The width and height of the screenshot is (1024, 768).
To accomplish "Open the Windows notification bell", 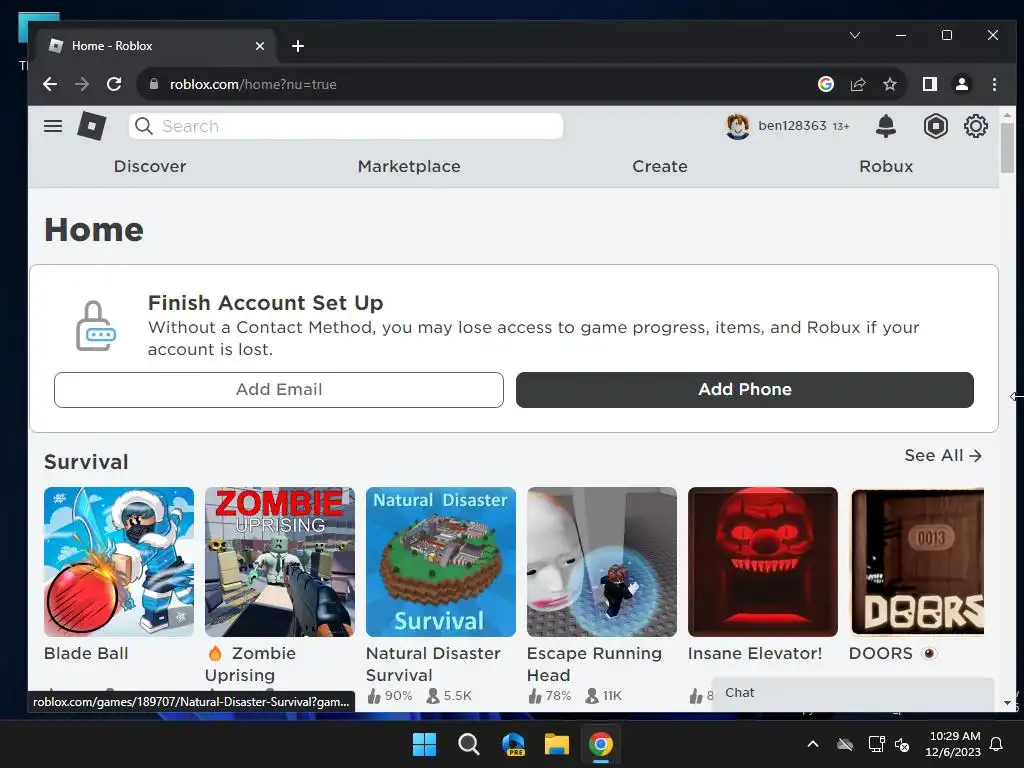I will (996, 744).
